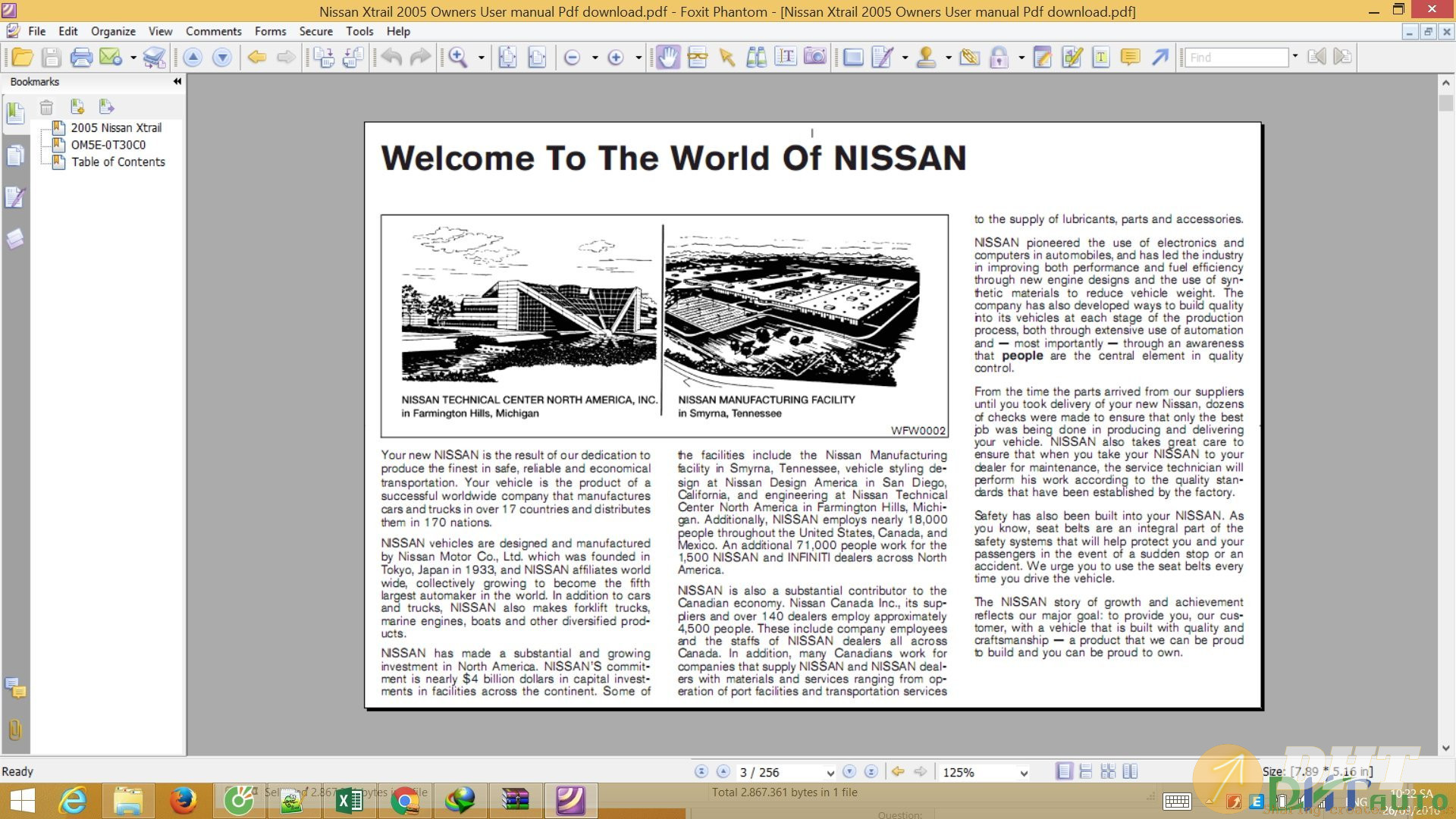The height and width of the screenshot is (819, 1456).
Task: Click the Attach file paperclip tool
Action: point(969,57)
